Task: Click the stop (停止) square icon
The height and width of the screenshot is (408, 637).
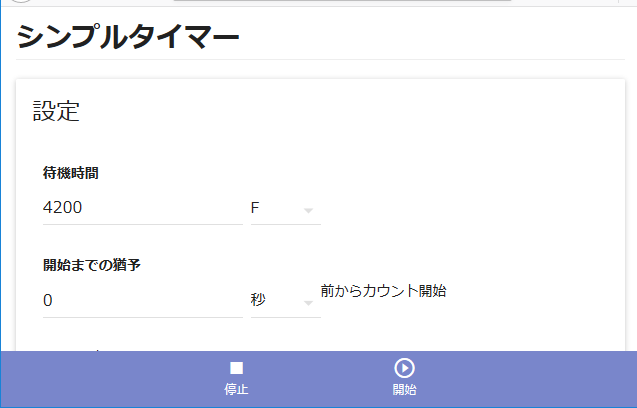Action: pos(236,368)
